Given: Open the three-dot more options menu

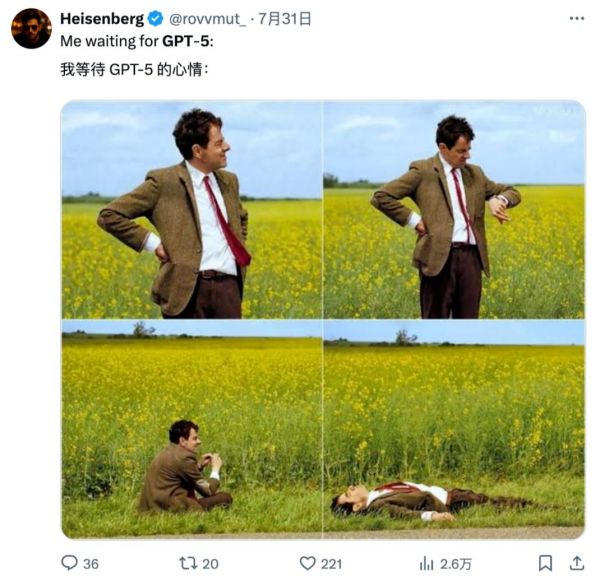Looking at the screenshot, I should [x=576, y=19].
